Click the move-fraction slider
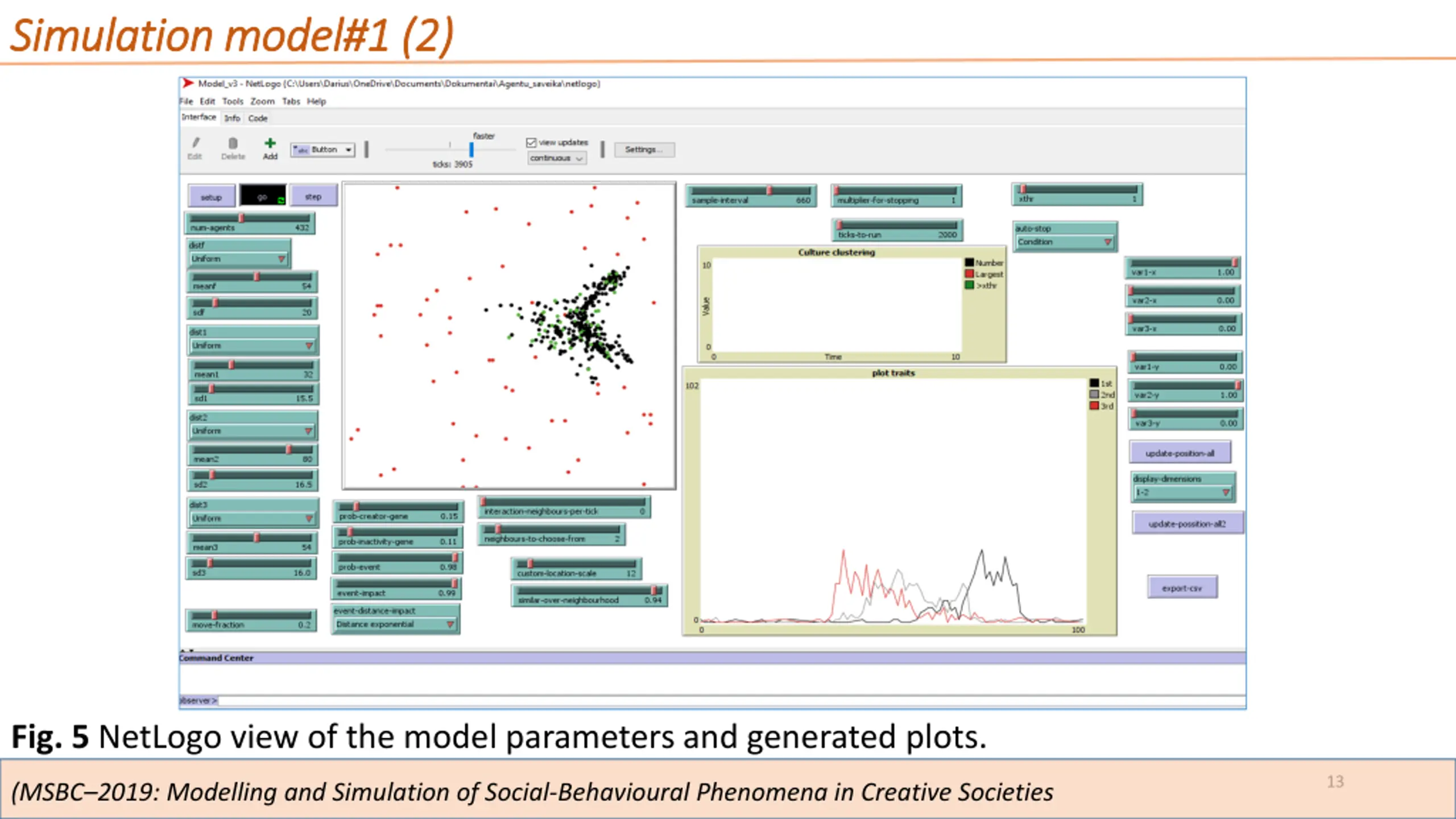This screenshot has width=1456, height=819. (251, 620)
